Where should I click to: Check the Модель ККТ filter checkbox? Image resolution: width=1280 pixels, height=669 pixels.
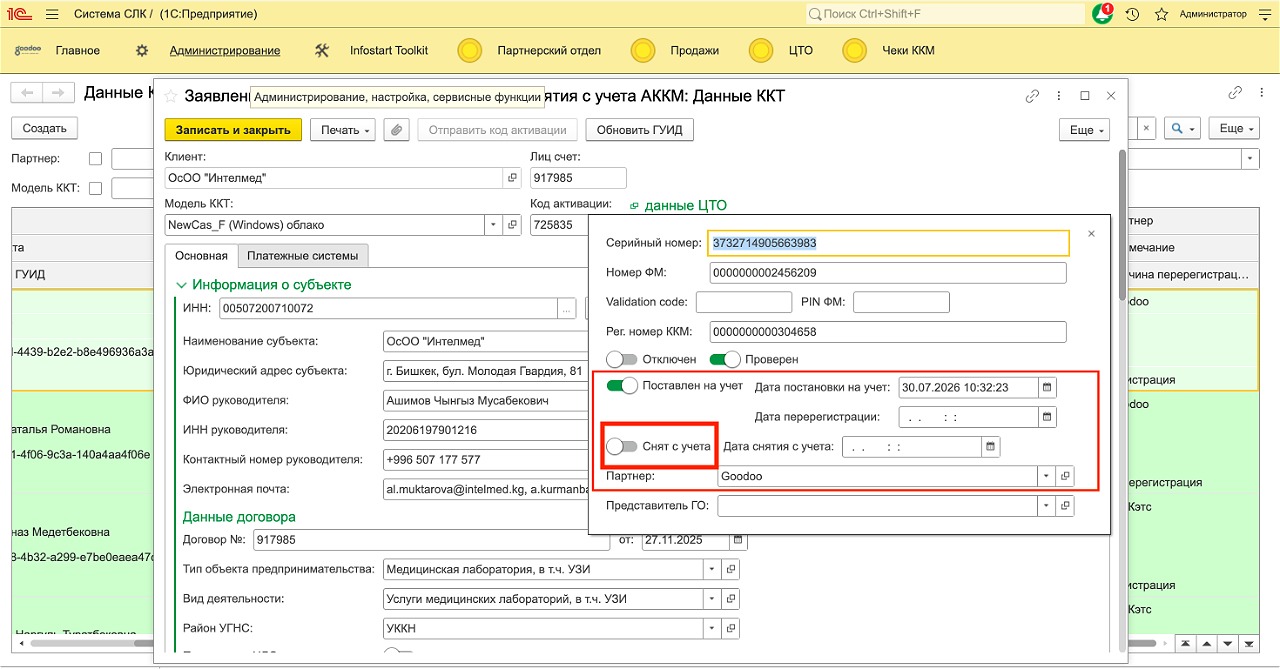(x=96, y=188)
